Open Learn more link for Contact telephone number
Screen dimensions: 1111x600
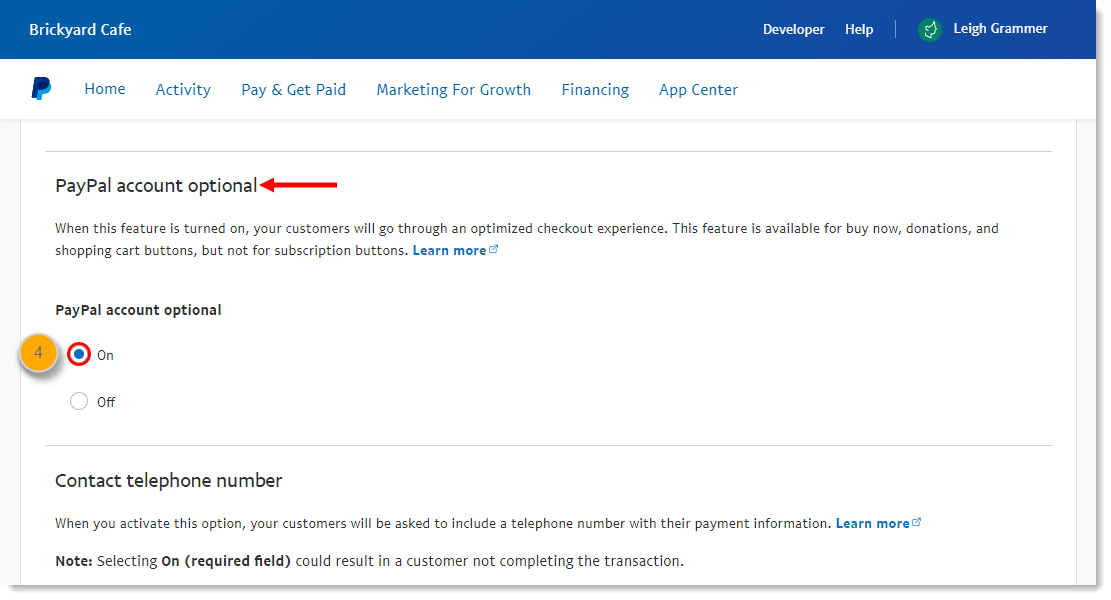[878, 523]
